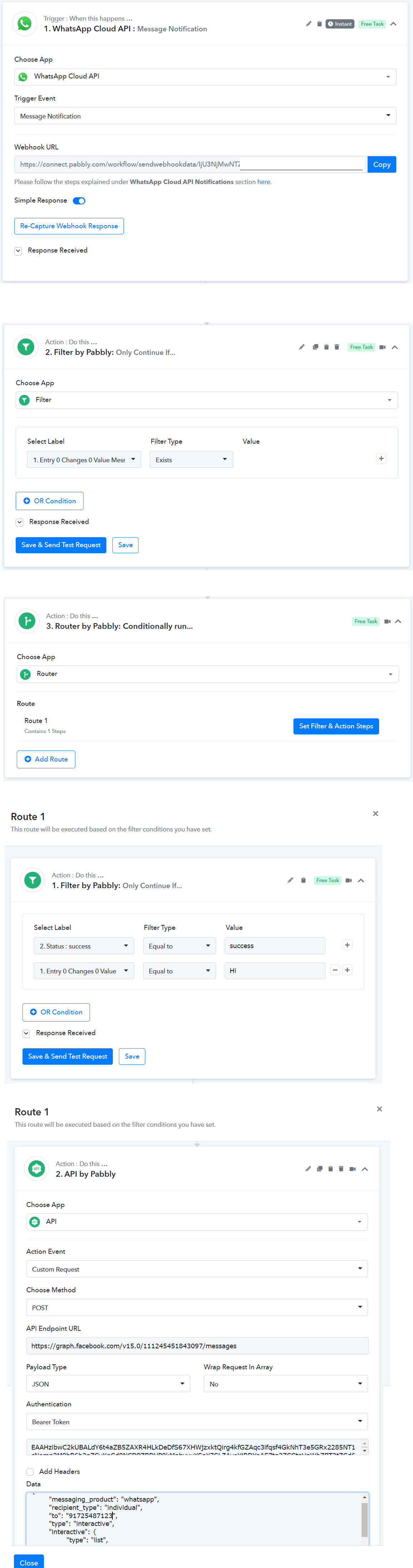Click the stepper arrows on Bearer token field

click(365, 1447)
